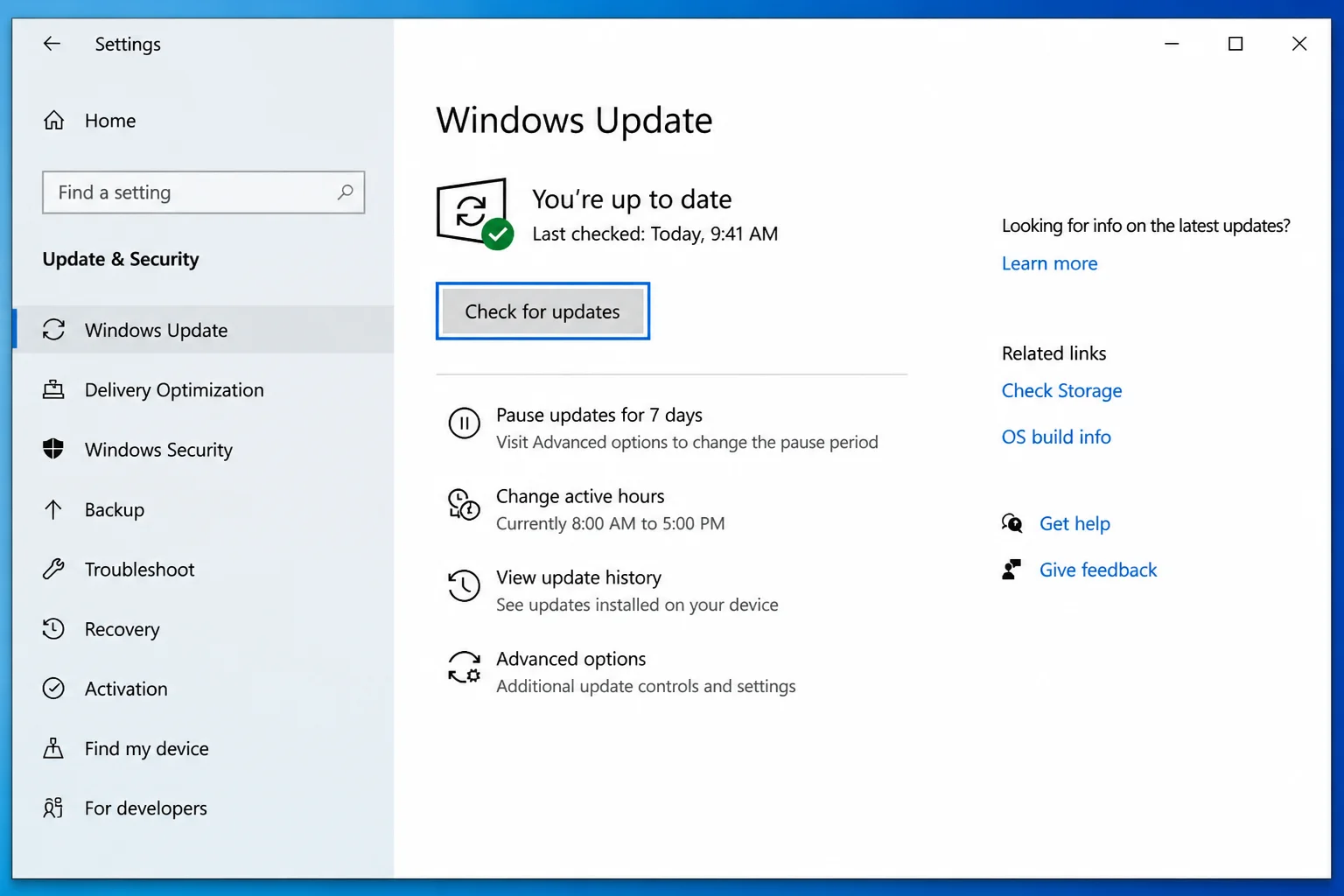Click the Home house icon
Image resolution: width=1344 pixels, height=896 pixels.
[53, 121]
